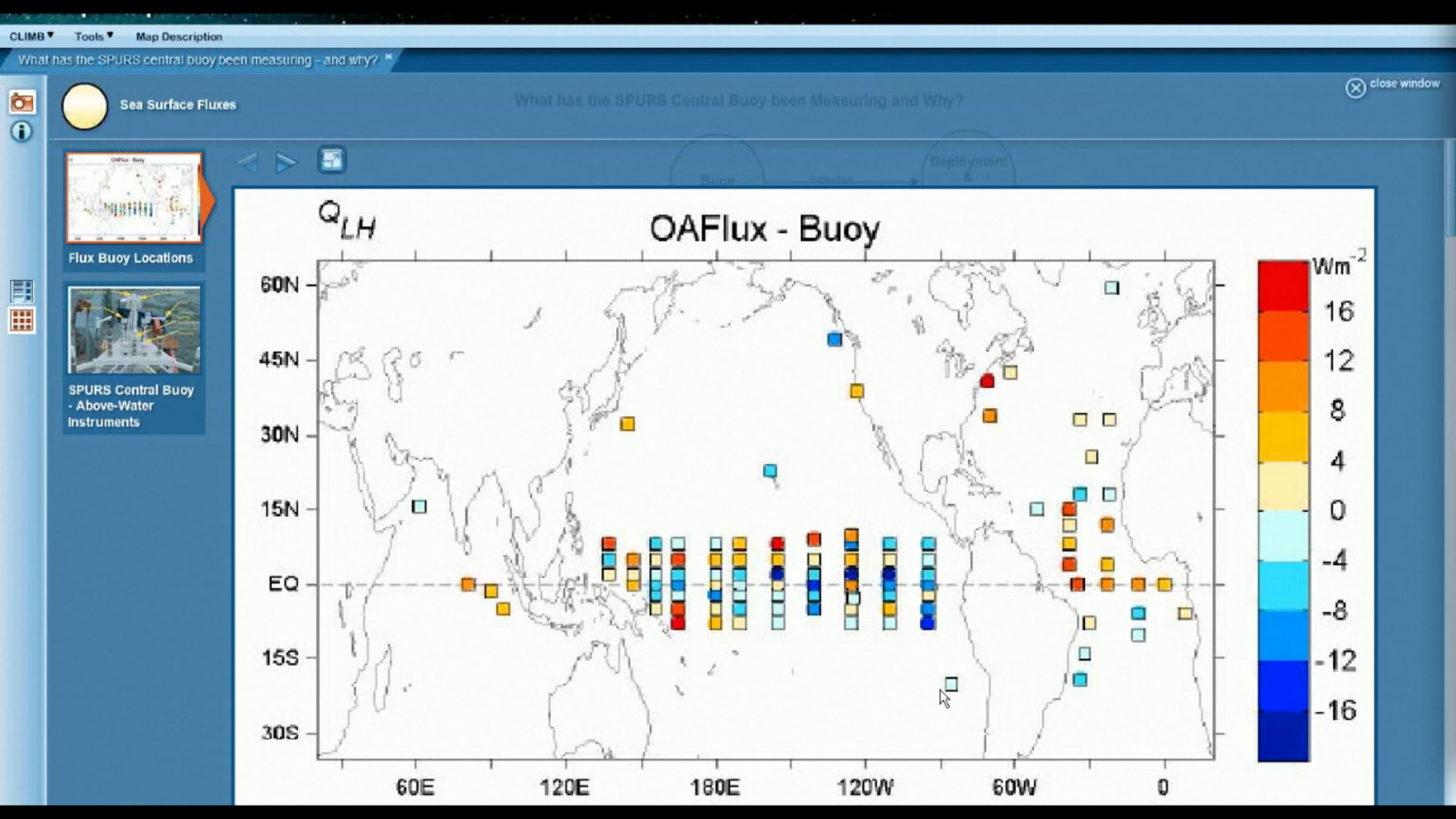Click the close window text link
The height and width of the screenshot is (819, 1456).
(x=1404, y=83)
